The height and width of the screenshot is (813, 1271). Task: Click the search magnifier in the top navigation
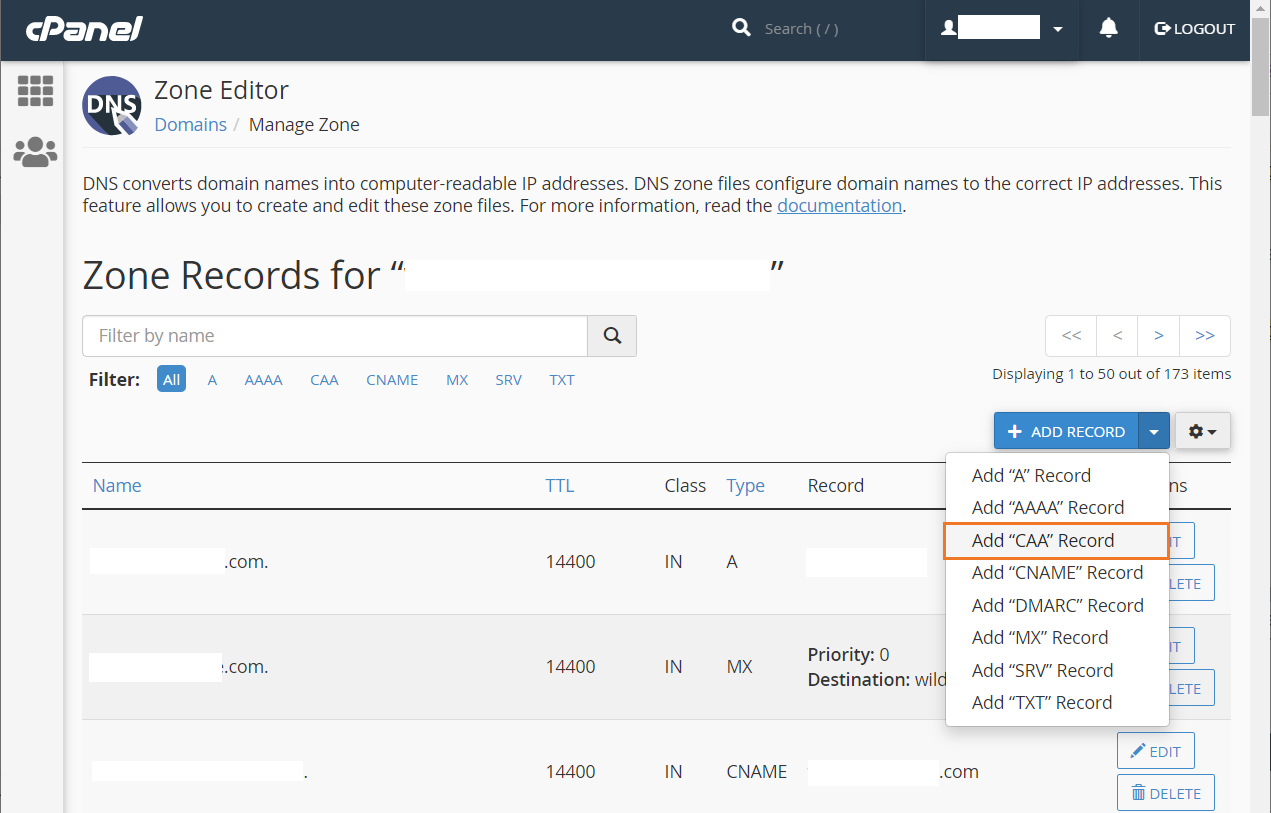[x=741, y=28]
